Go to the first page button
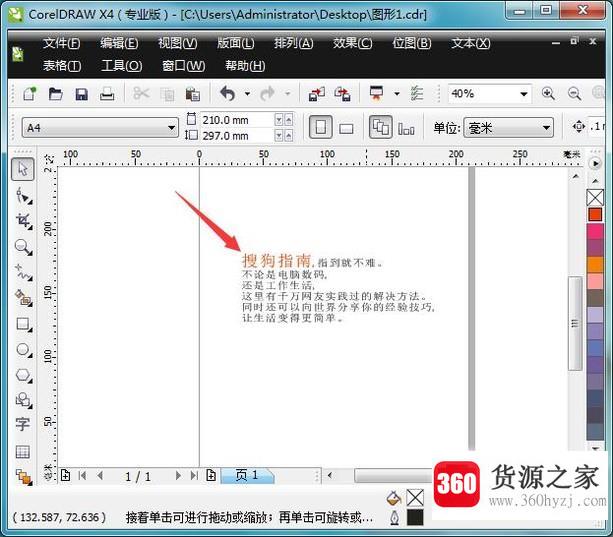Screen dimensions: 613x537 click(82, 476)
